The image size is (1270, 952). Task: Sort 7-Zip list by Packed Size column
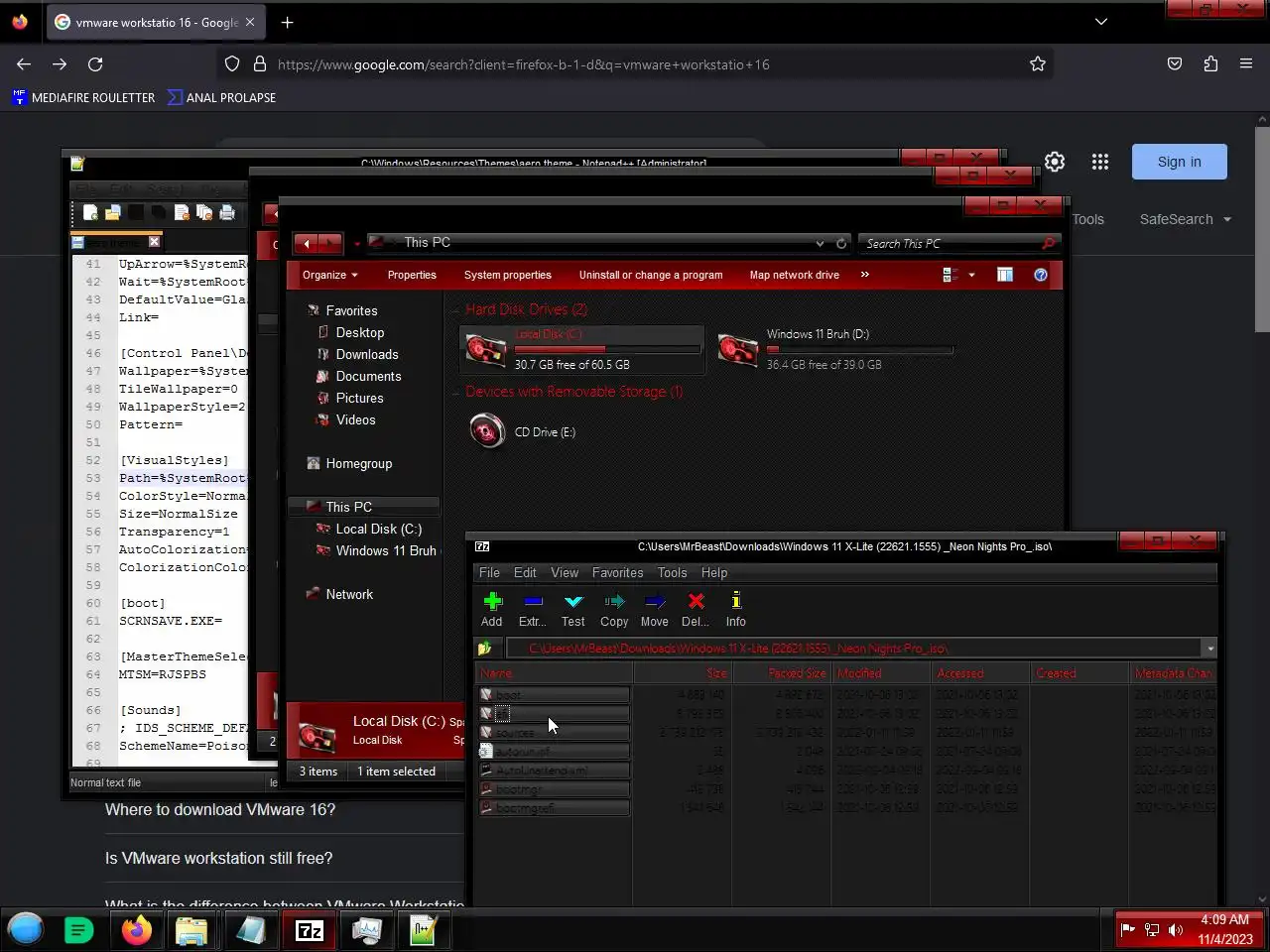coord(782,673)
